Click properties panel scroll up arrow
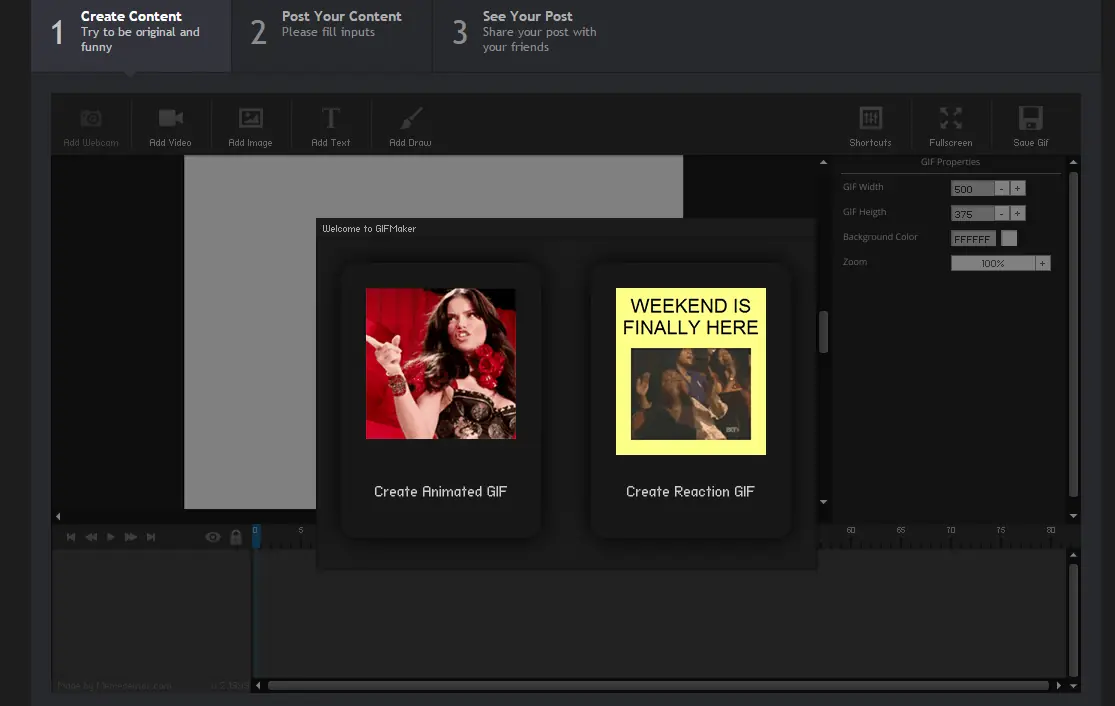The height and width of the screenshot is (706, 1115). pos(1073,162)
